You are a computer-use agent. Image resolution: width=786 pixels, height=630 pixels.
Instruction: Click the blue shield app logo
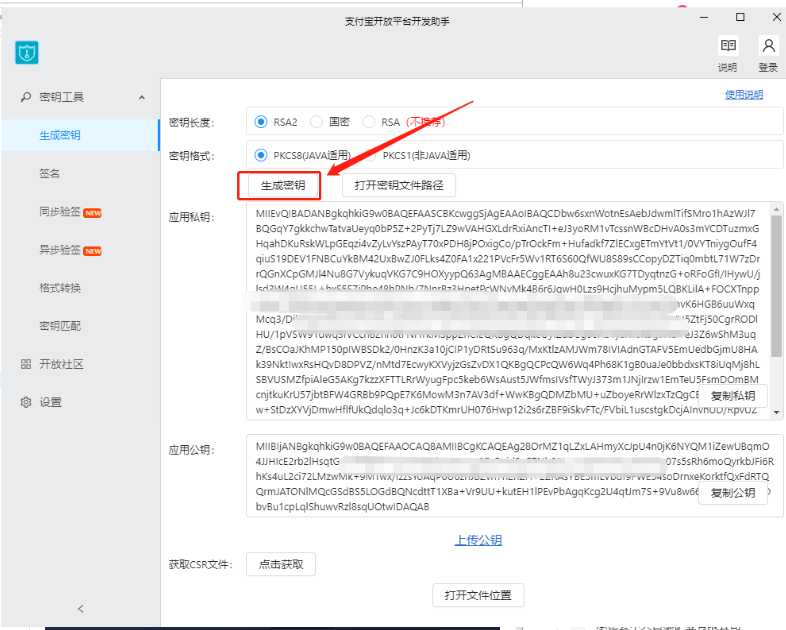[x=27, y=53]
